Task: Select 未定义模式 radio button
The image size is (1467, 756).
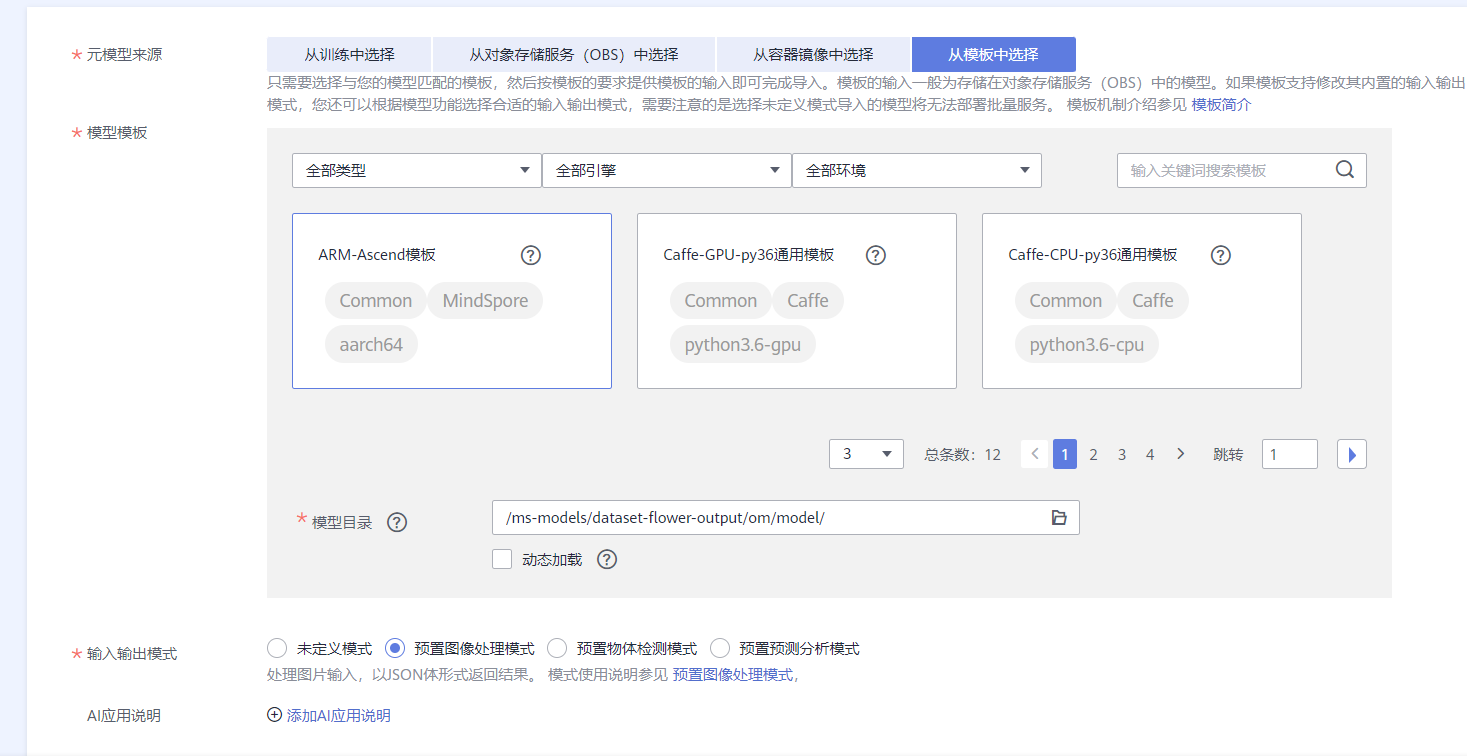Action: [x=277, y=648]
